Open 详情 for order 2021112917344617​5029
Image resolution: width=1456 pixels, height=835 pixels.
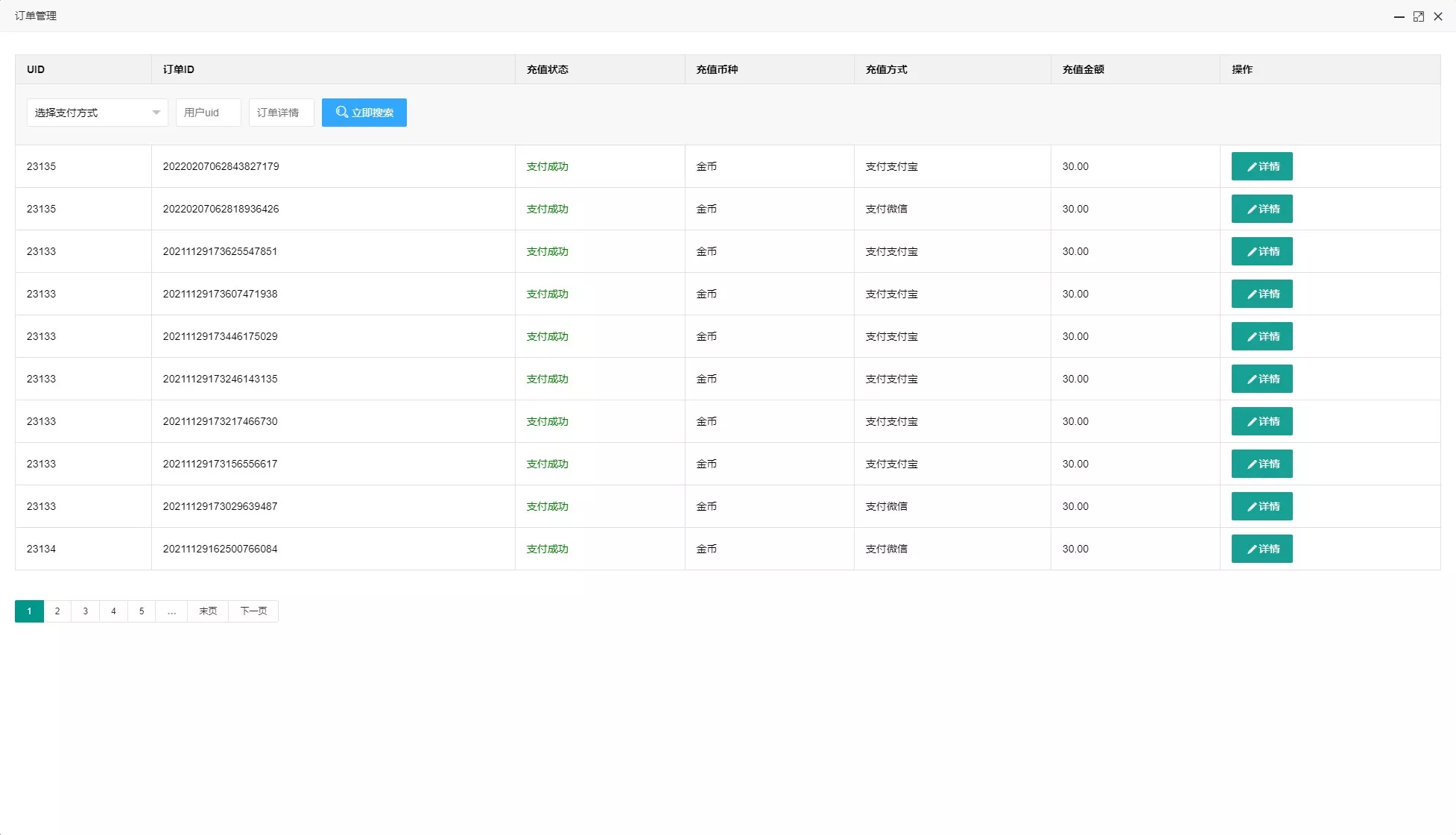(x=1262, y=336)
